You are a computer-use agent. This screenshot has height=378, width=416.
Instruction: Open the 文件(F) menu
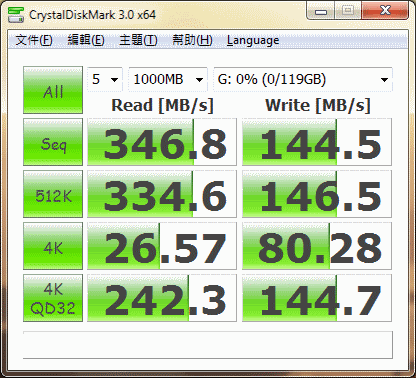tap(34, 40)
